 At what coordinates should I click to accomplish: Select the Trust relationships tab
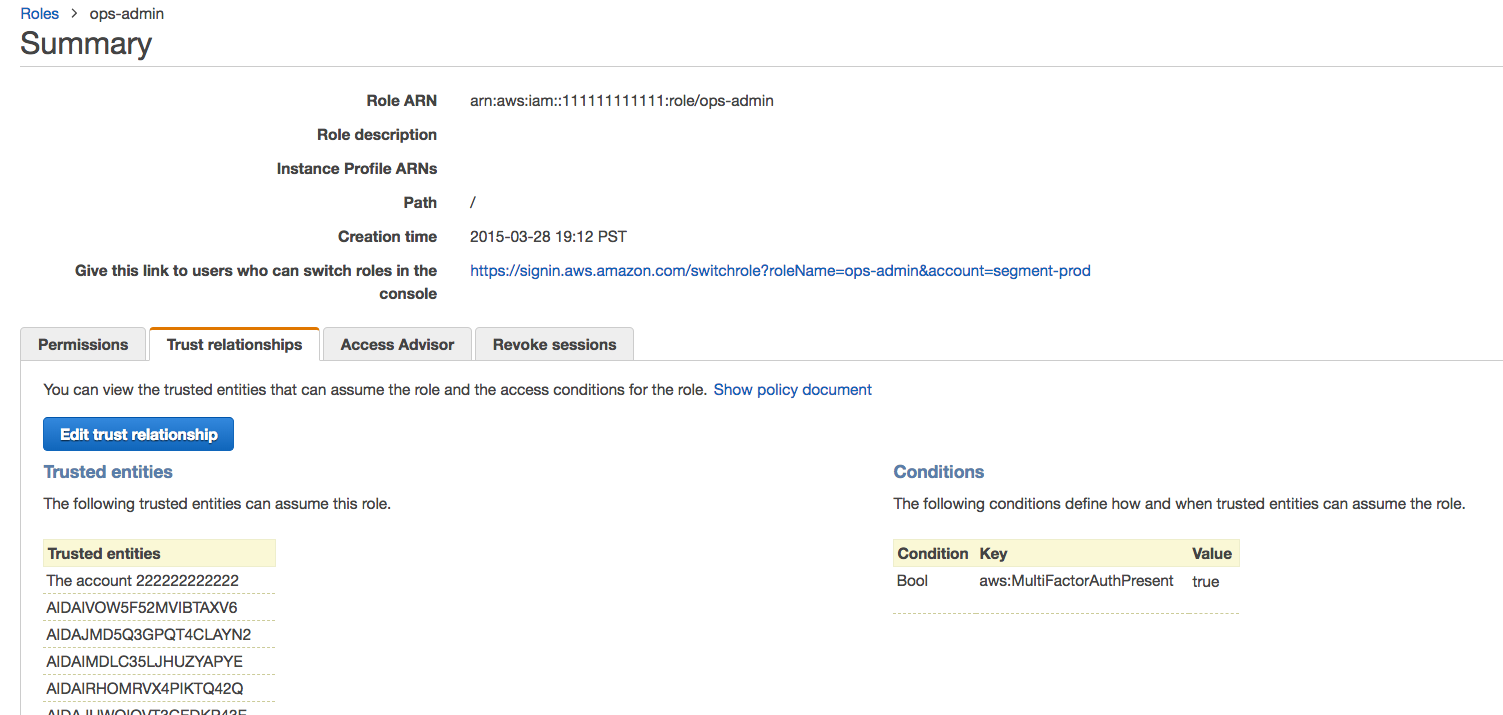(234, 344)
